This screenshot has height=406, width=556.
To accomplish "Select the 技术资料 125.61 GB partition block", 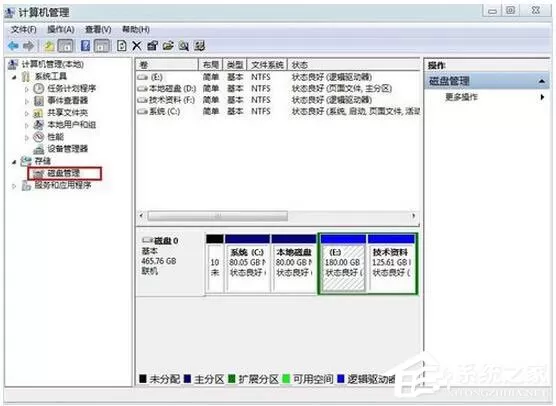I will 391,263.
